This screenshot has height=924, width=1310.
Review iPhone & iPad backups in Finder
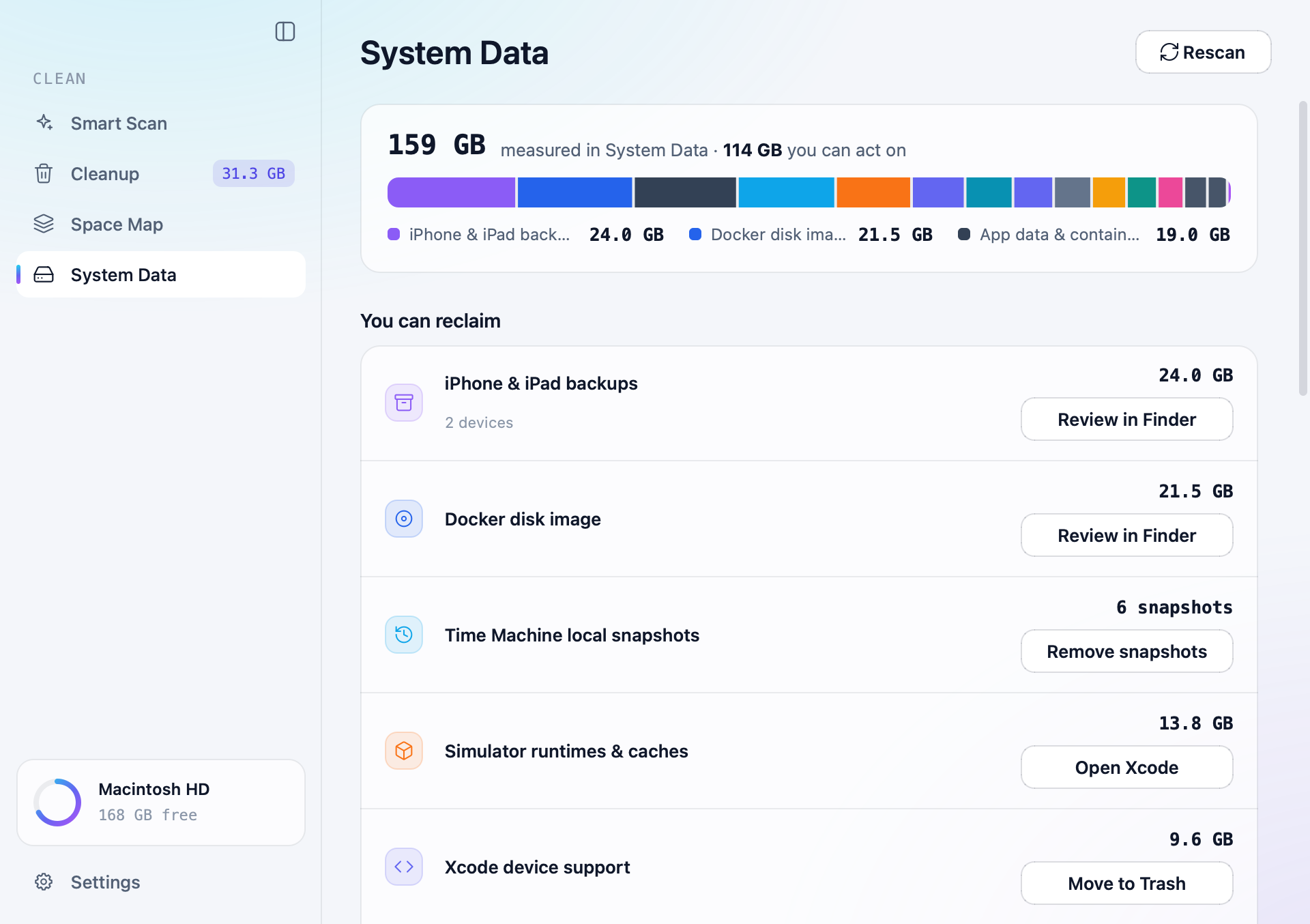pos(1126,419)
